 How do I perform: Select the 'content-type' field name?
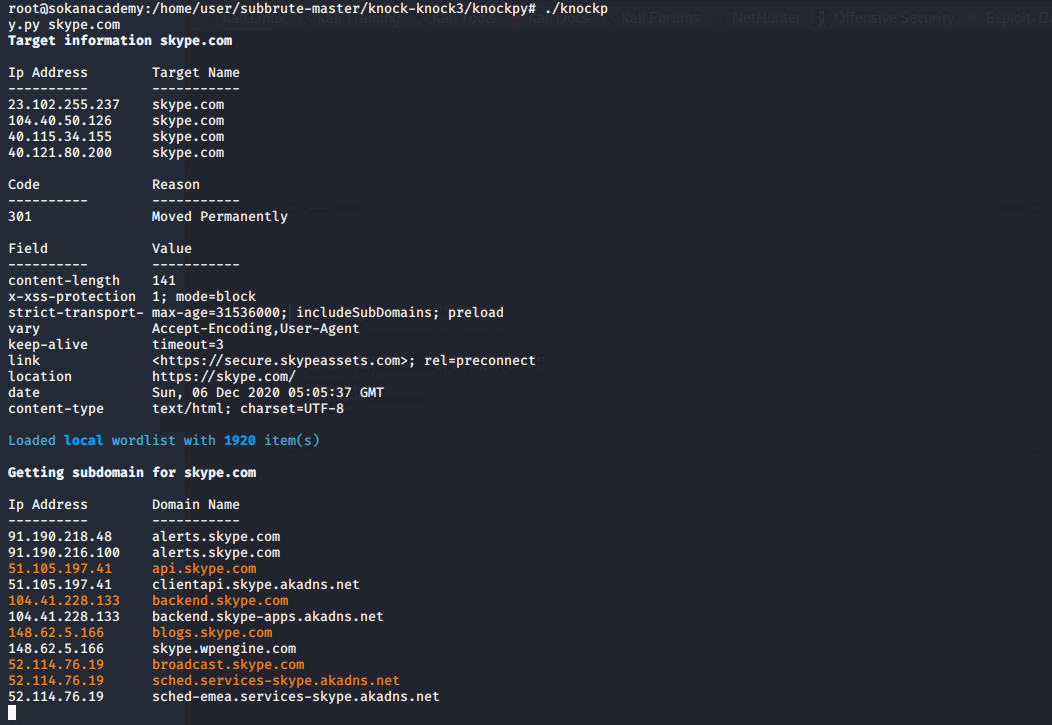(x=56, y=409)
